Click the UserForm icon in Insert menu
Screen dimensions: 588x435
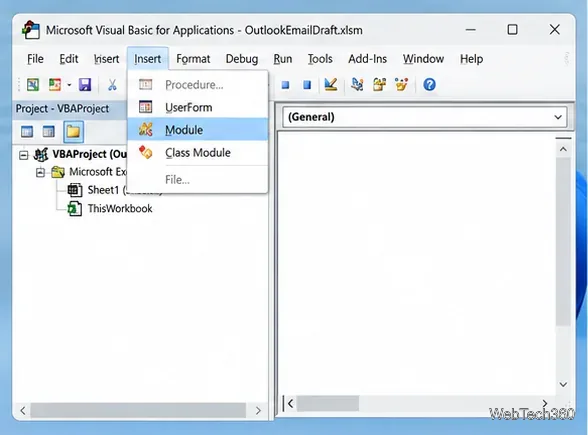click(x=146, y=107)
